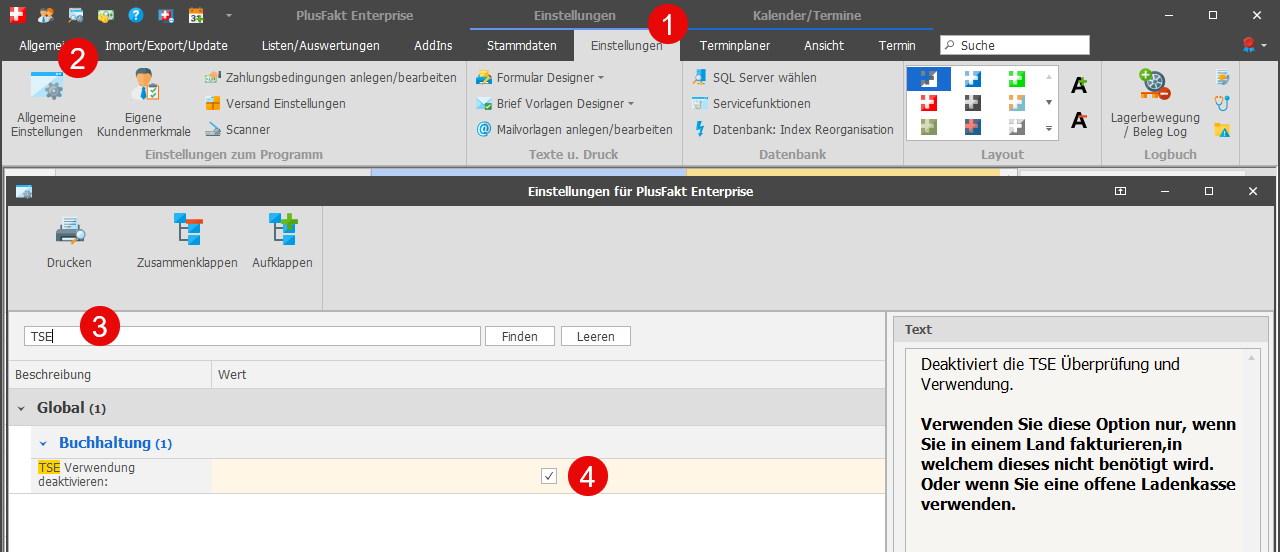Switch to the Ansicht tab
This screenshot has height=552, width=1280.
point(824,45)
